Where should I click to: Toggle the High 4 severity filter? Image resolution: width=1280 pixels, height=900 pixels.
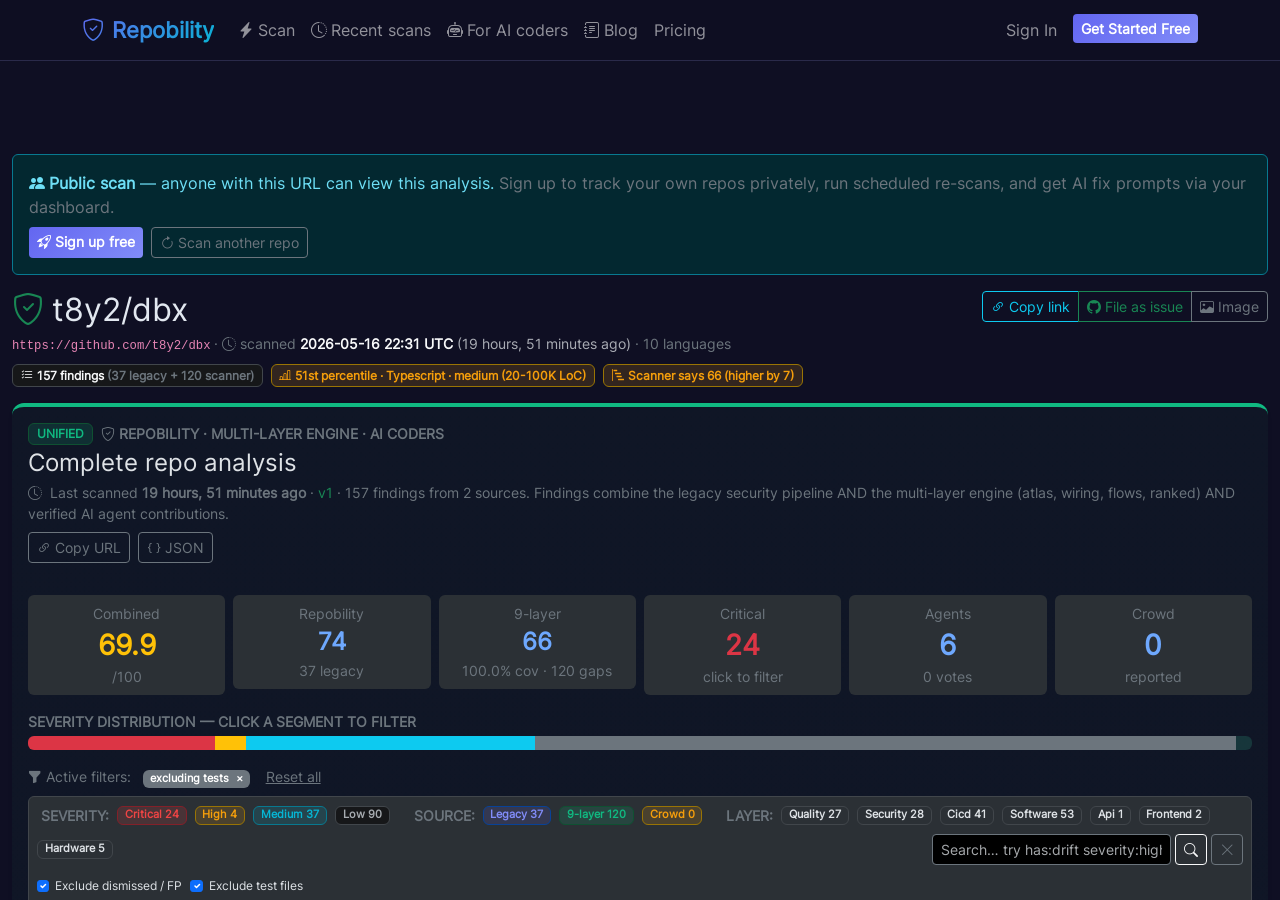pos(220,815)
